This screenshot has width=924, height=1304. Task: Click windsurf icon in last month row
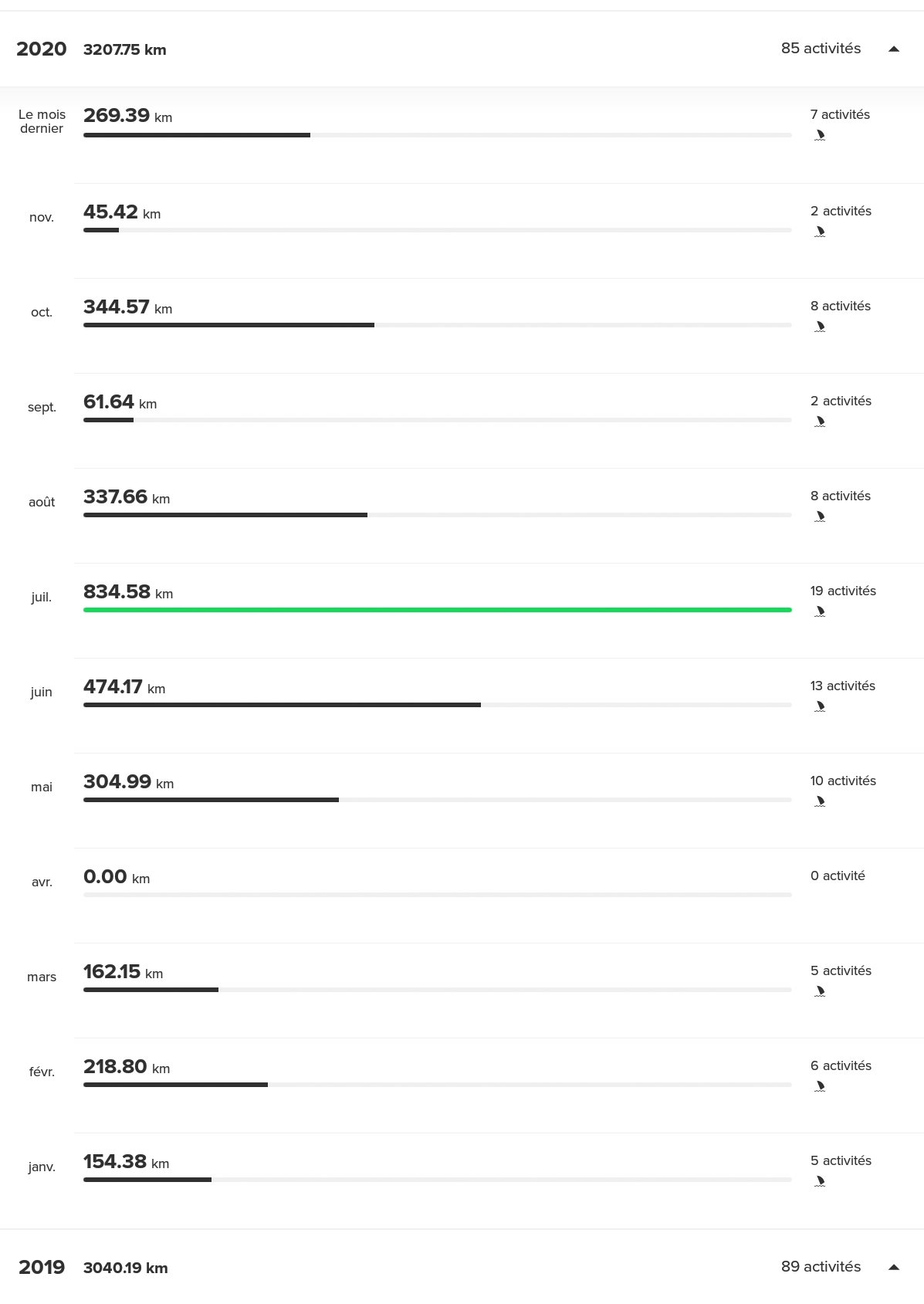(820, 135)
